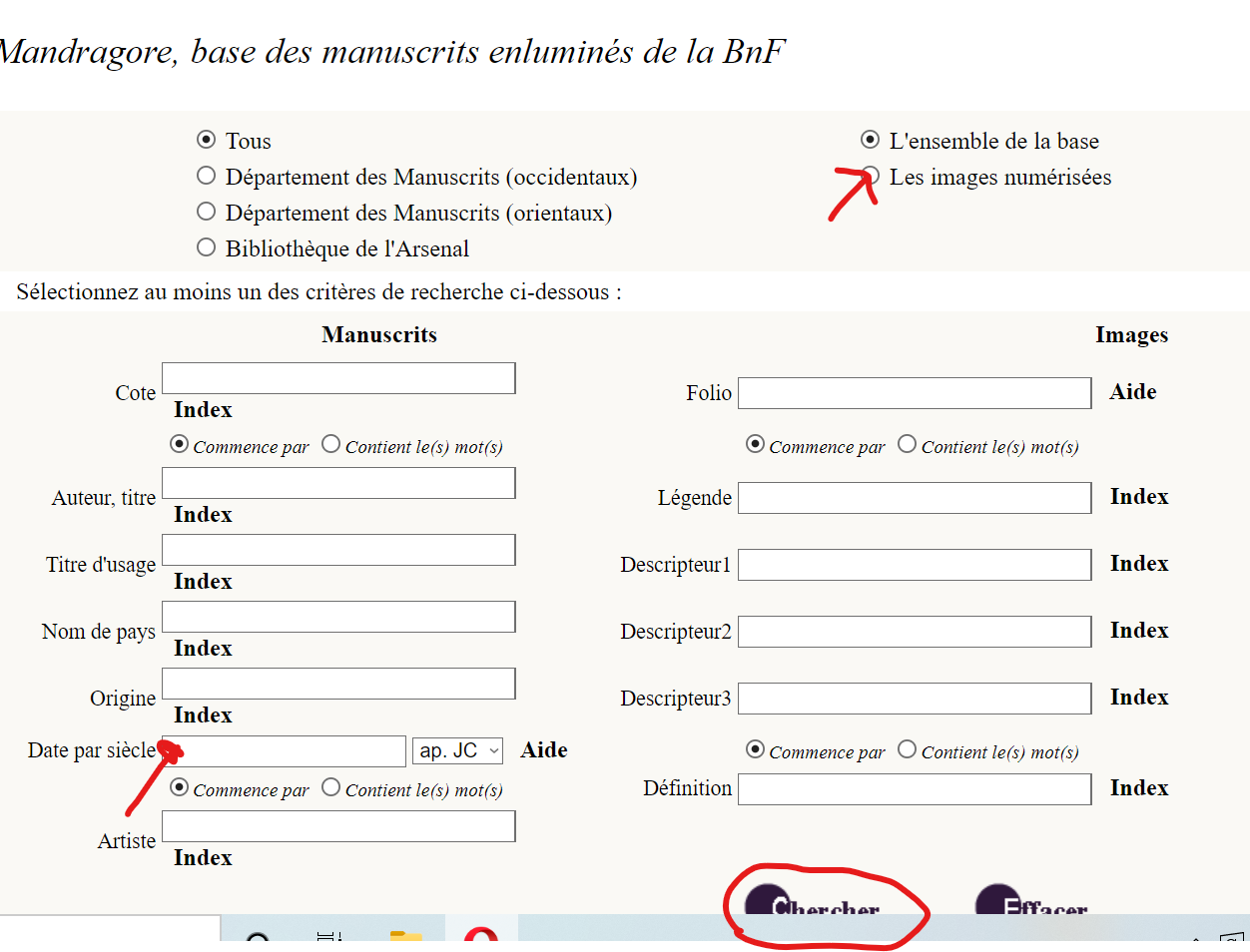Choose Contient le(s) mot(s) below Descripteur3
The image size is (1250, 952).
908,749
